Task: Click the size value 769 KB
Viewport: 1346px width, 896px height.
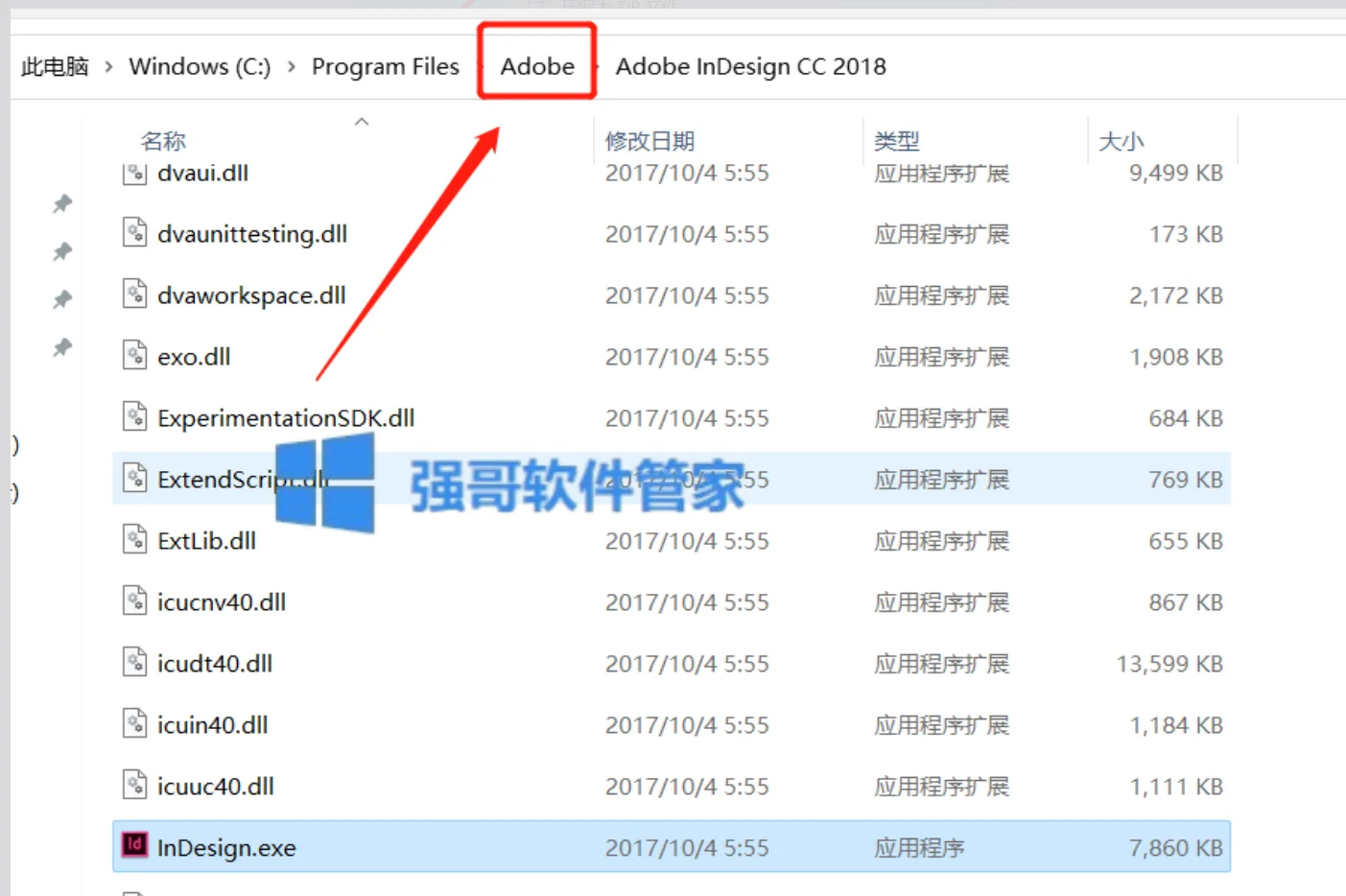Action: (1186, 480)
